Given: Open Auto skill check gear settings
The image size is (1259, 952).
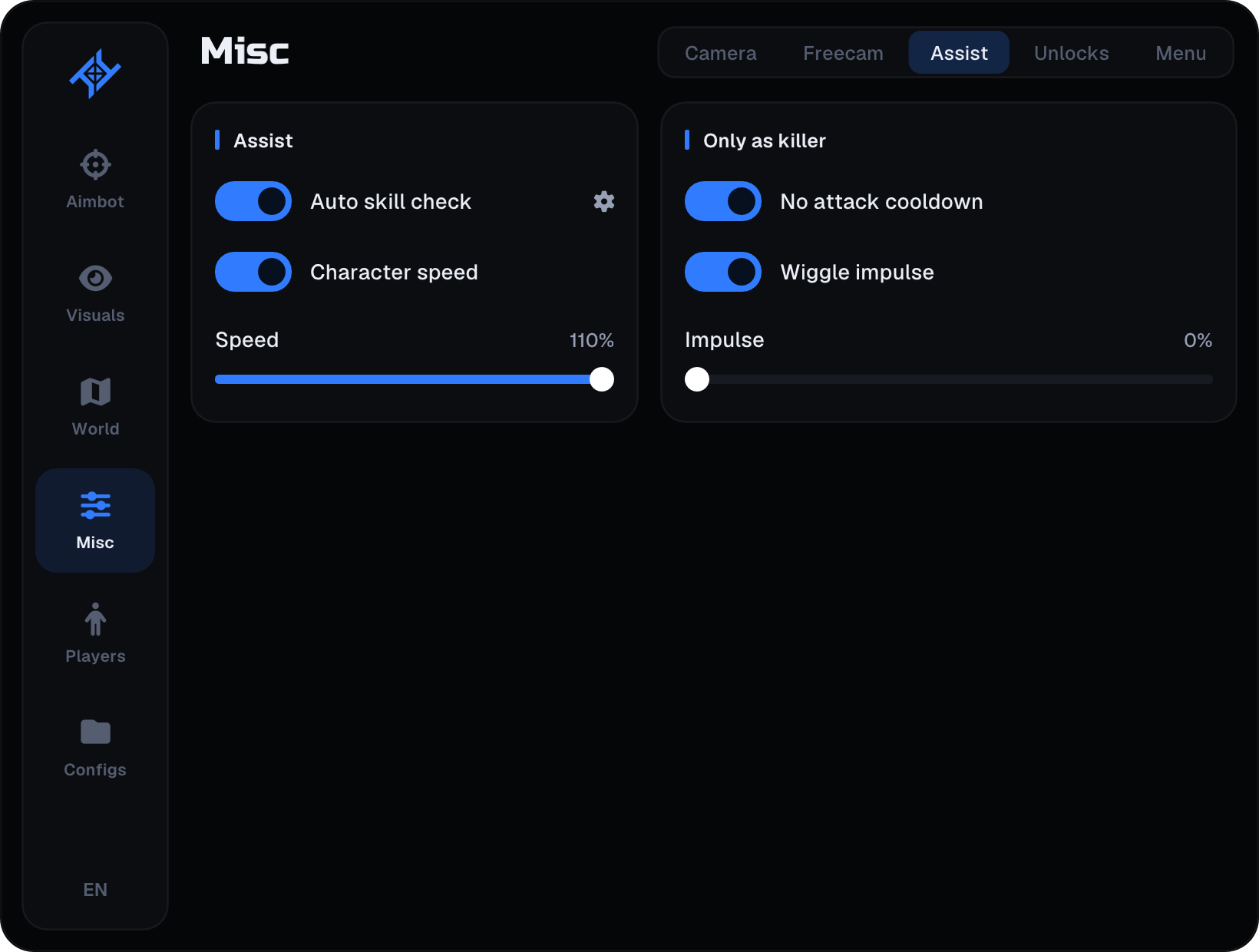Looking at the screenshot, I should coord(604,201).
